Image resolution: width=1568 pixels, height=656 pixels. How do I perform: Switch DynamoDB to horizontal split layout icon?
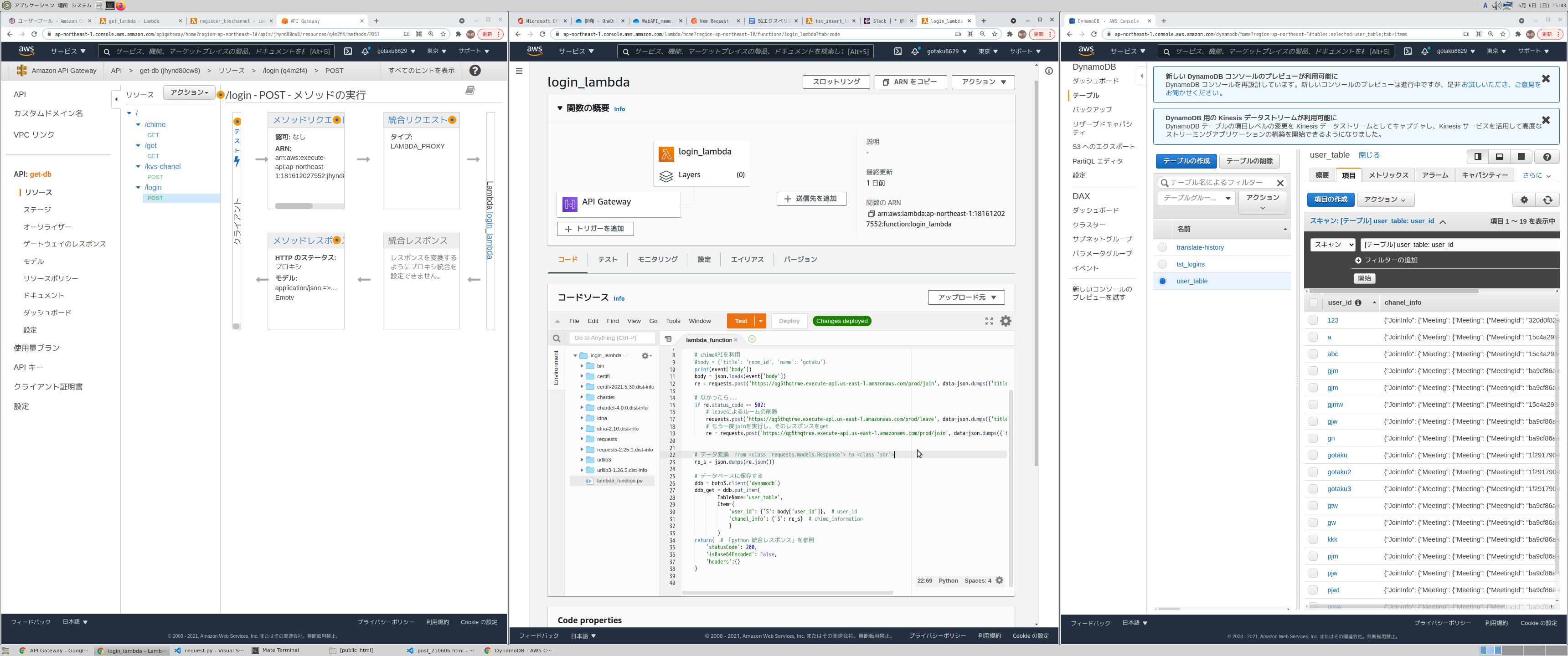[x=1499, y=156]
